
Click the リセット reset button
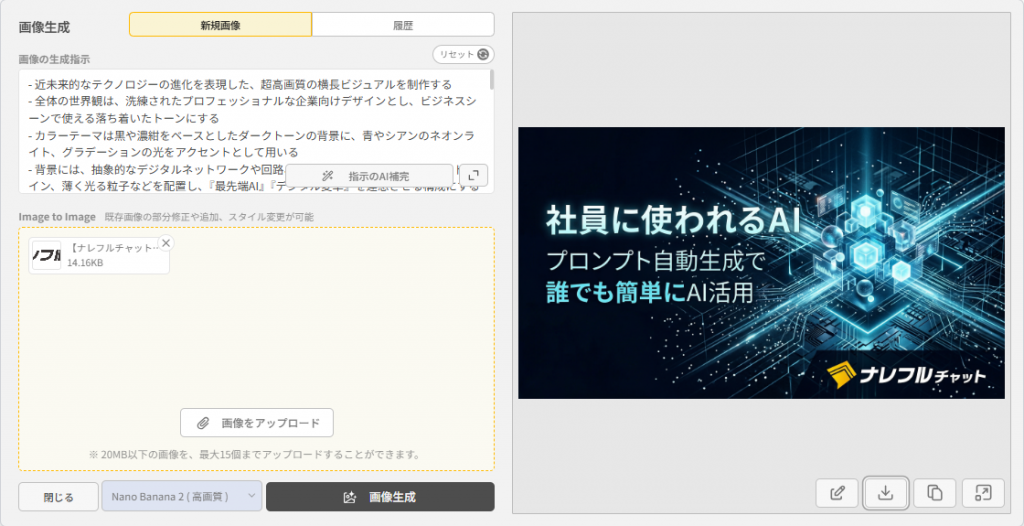tap(463, 55)
